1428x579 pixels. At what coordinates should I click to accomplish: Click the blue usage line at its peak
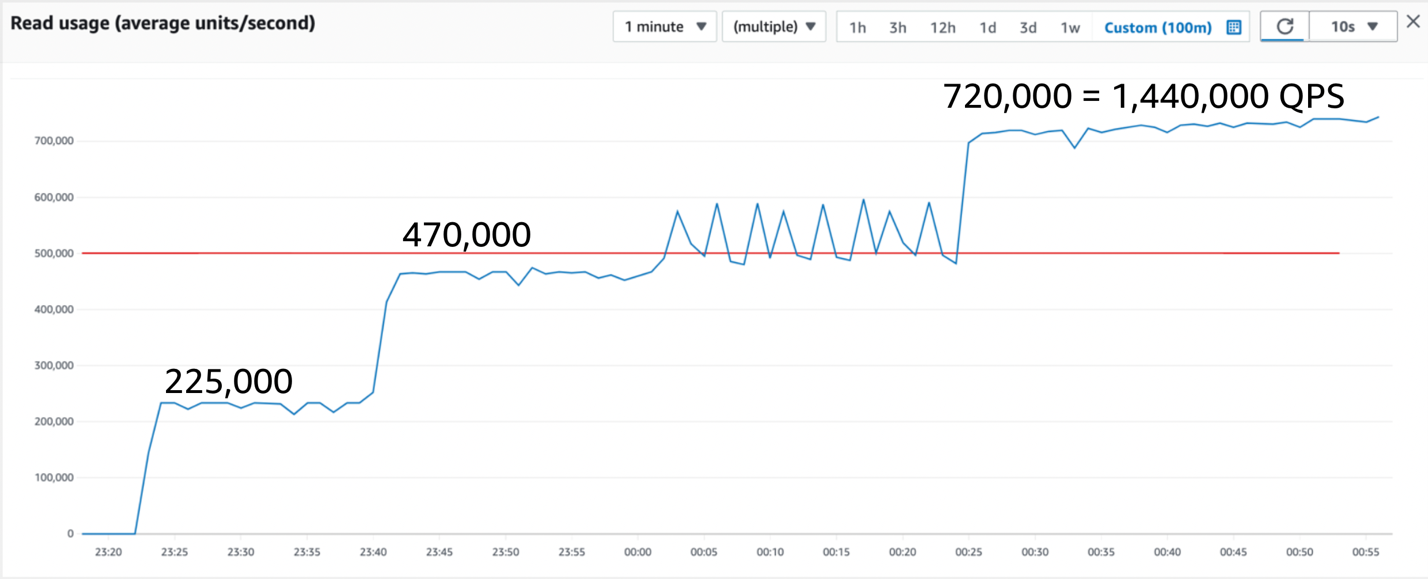pos(1377,117)
